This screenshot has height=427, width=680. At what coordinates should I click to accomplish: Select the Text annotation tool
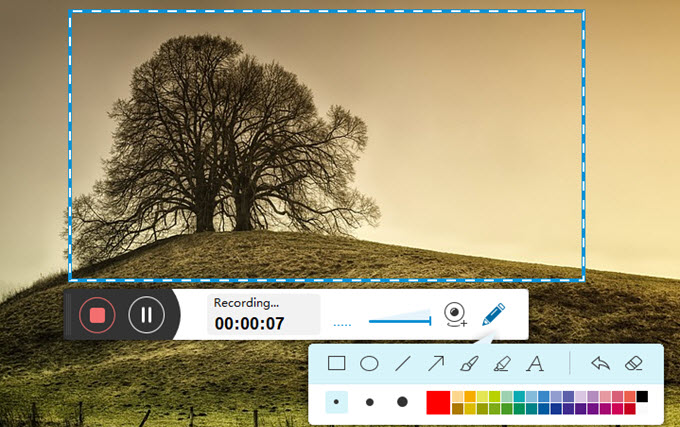pyautogui.click(x=535, y=364)
